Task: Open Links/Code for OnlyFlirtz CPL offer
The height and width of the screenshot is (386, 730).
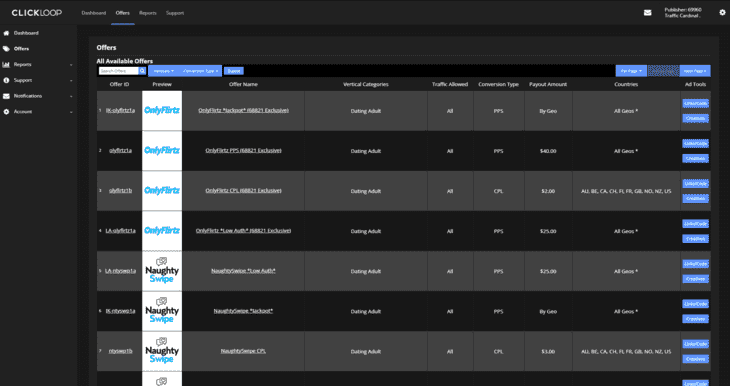Action: (696, 183)
